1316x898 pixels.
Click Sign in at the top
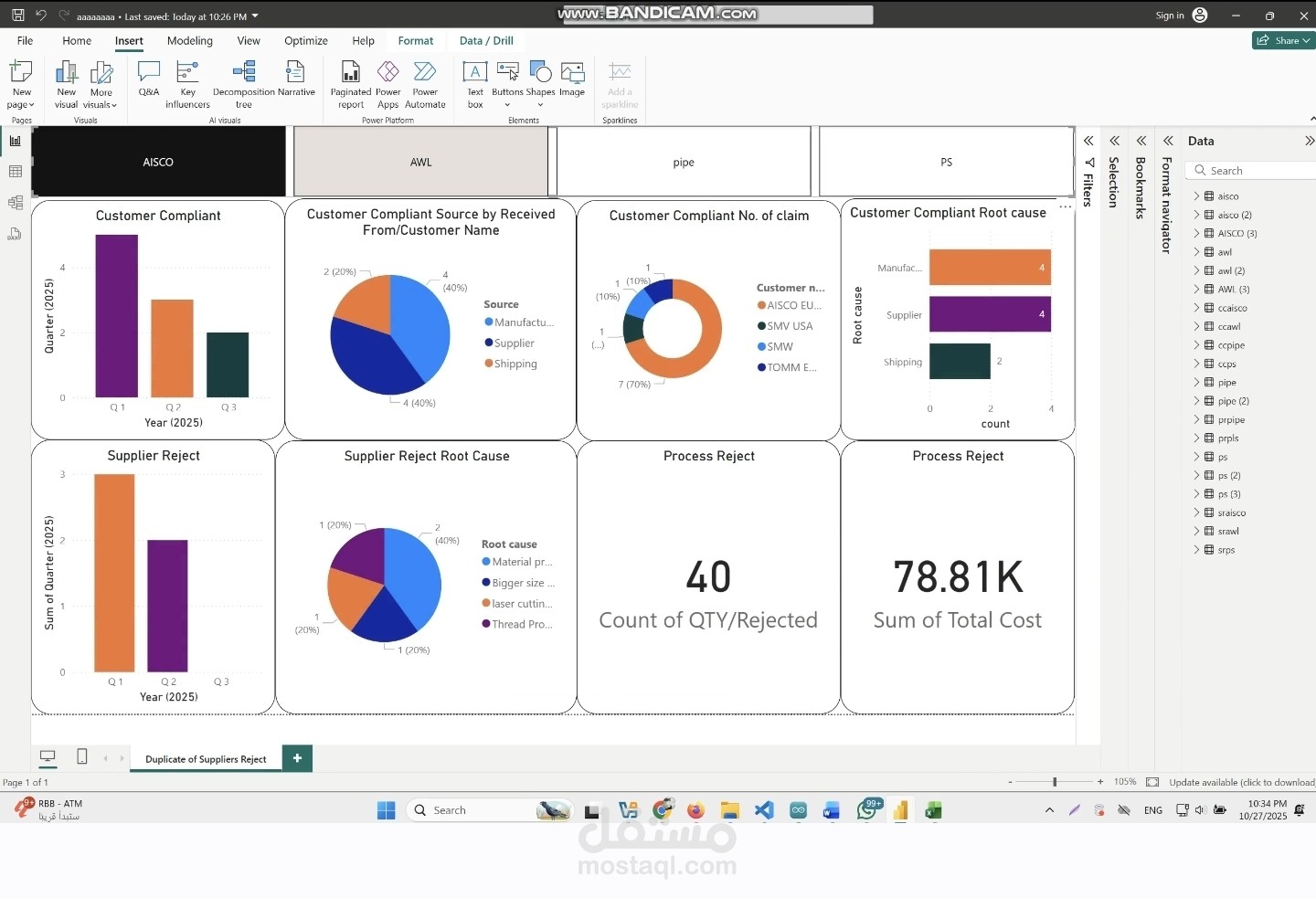1182,16
